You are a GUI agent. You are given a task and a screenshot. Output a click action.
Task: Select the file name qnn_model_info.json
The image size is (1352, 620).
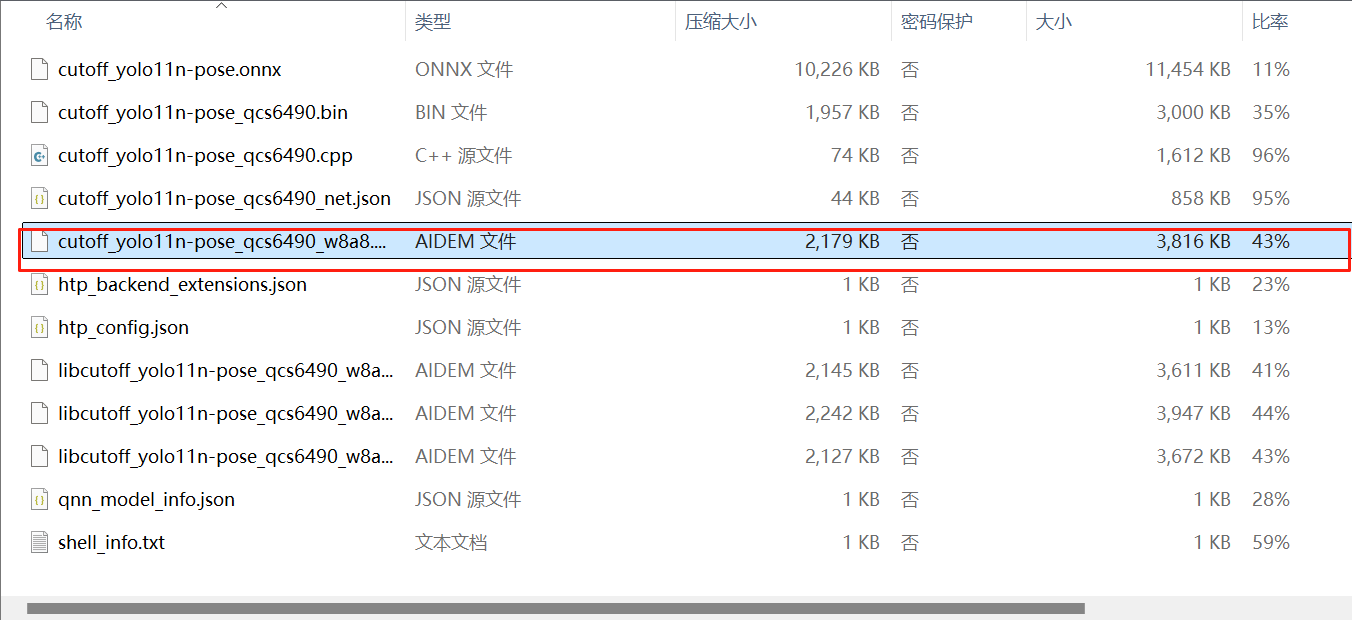[146, 500]
